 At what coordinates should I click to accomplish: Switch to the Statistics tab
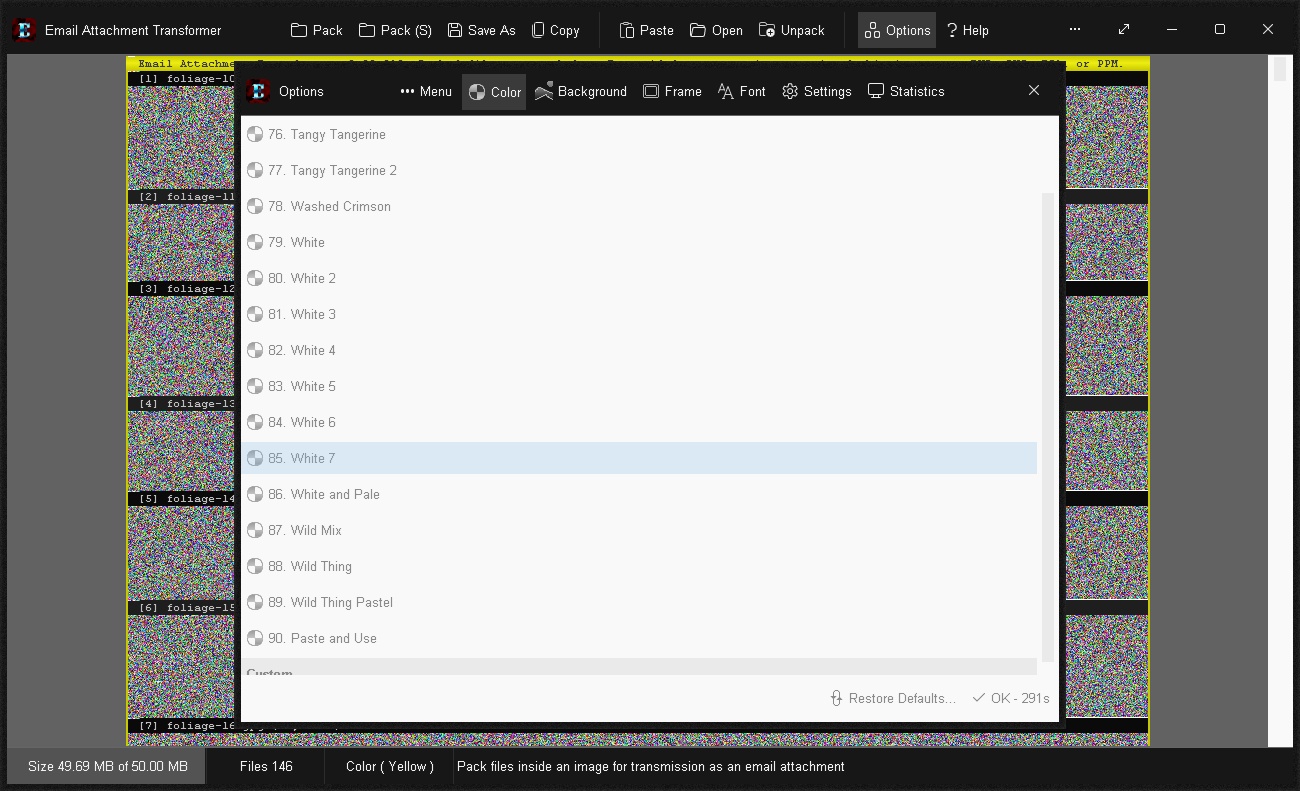tap(905, 91)
